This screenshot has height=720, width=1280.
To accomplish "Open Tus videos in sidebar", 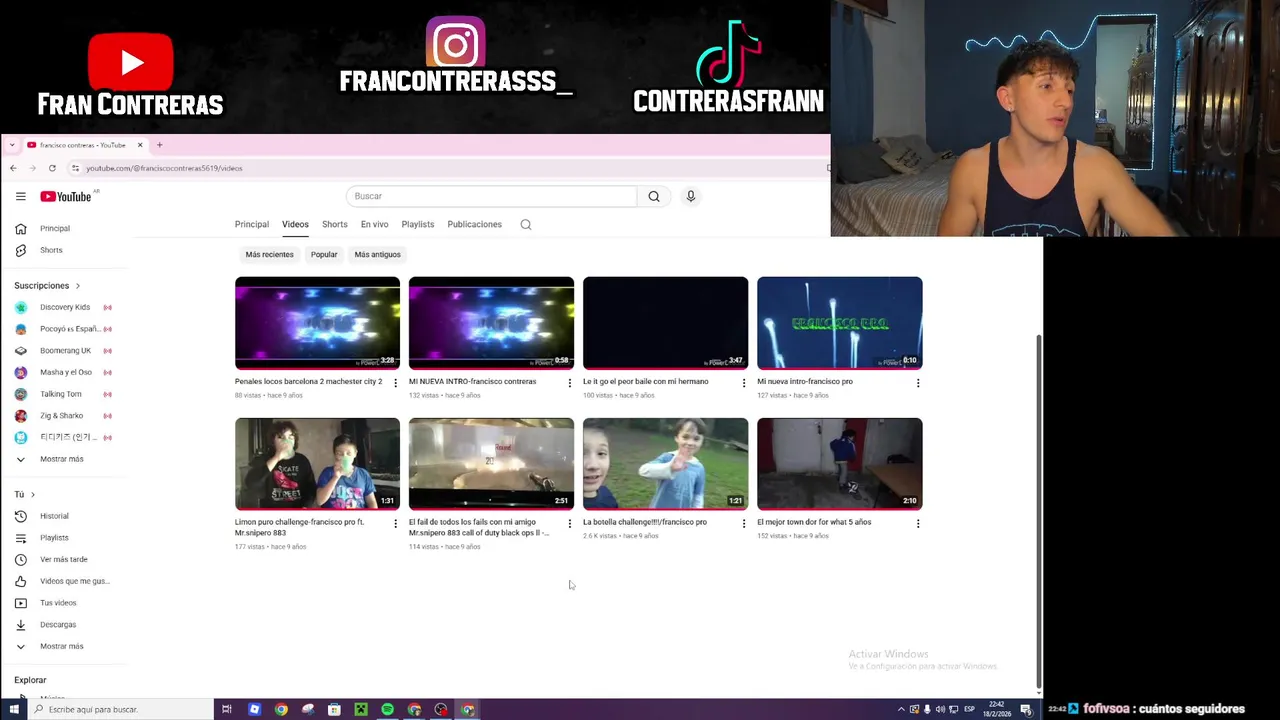I will (x=64, y=603).
